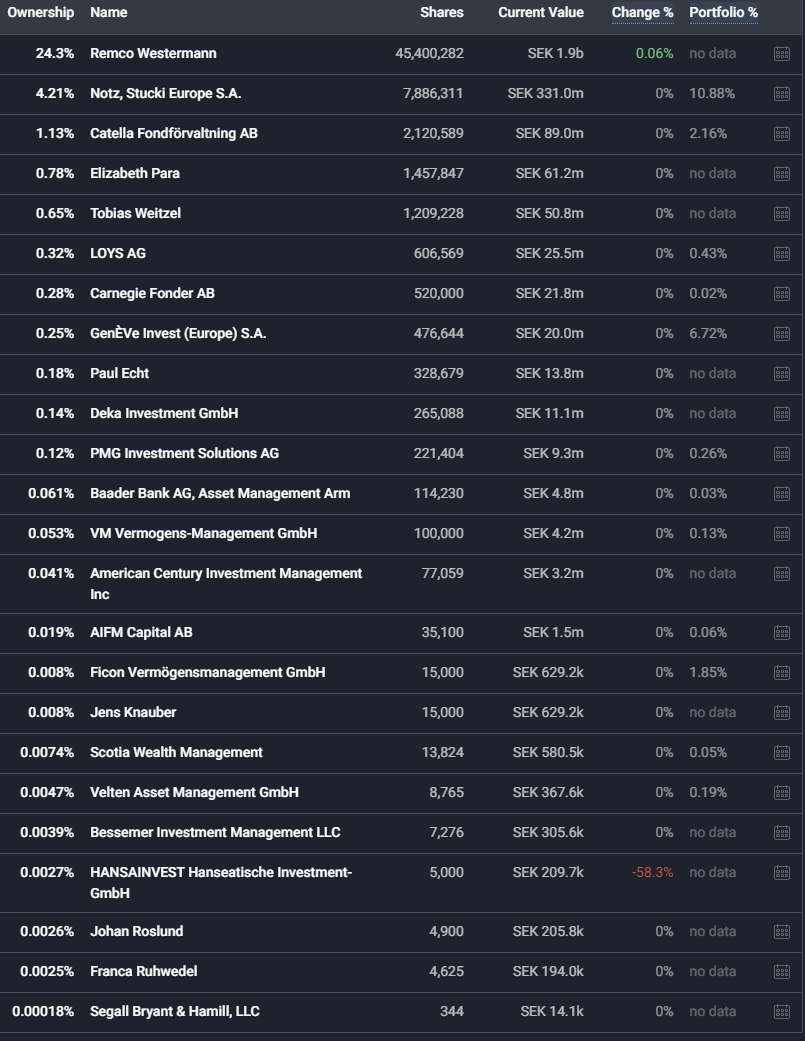Click calendar icon beside Catella Fondförvaltning AB
The image size is (805, 1041).
(782, 134)
